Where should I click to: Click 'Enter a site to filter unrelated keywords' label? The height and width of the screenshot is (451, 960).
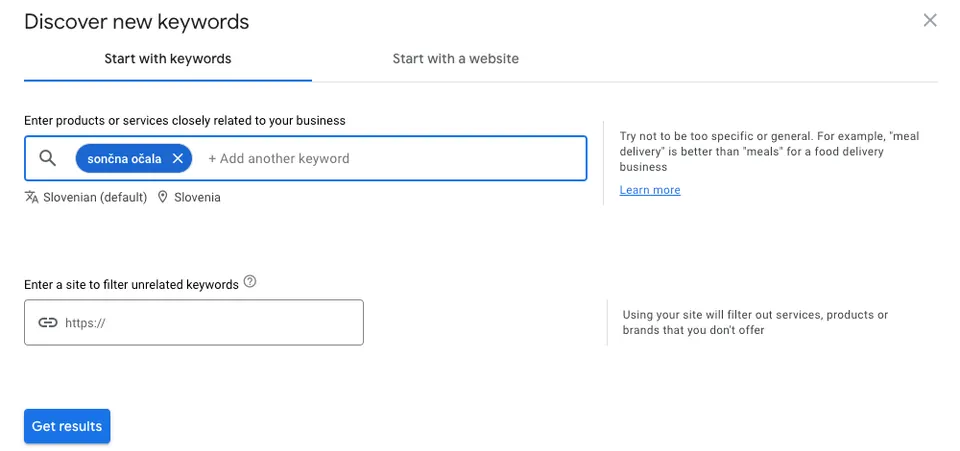[132, 285]
